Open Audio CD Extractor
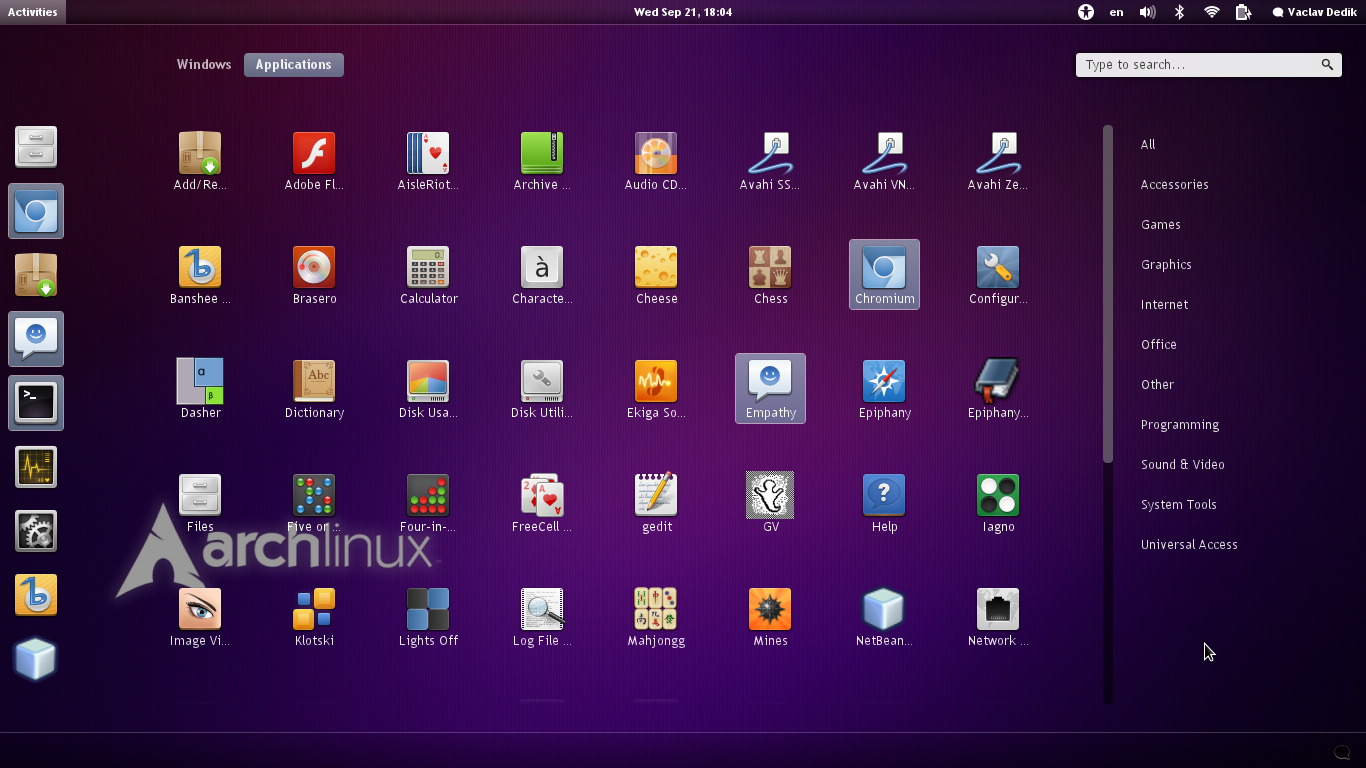Viewport: 1366px width, 768px height. (x=656, y=161)
